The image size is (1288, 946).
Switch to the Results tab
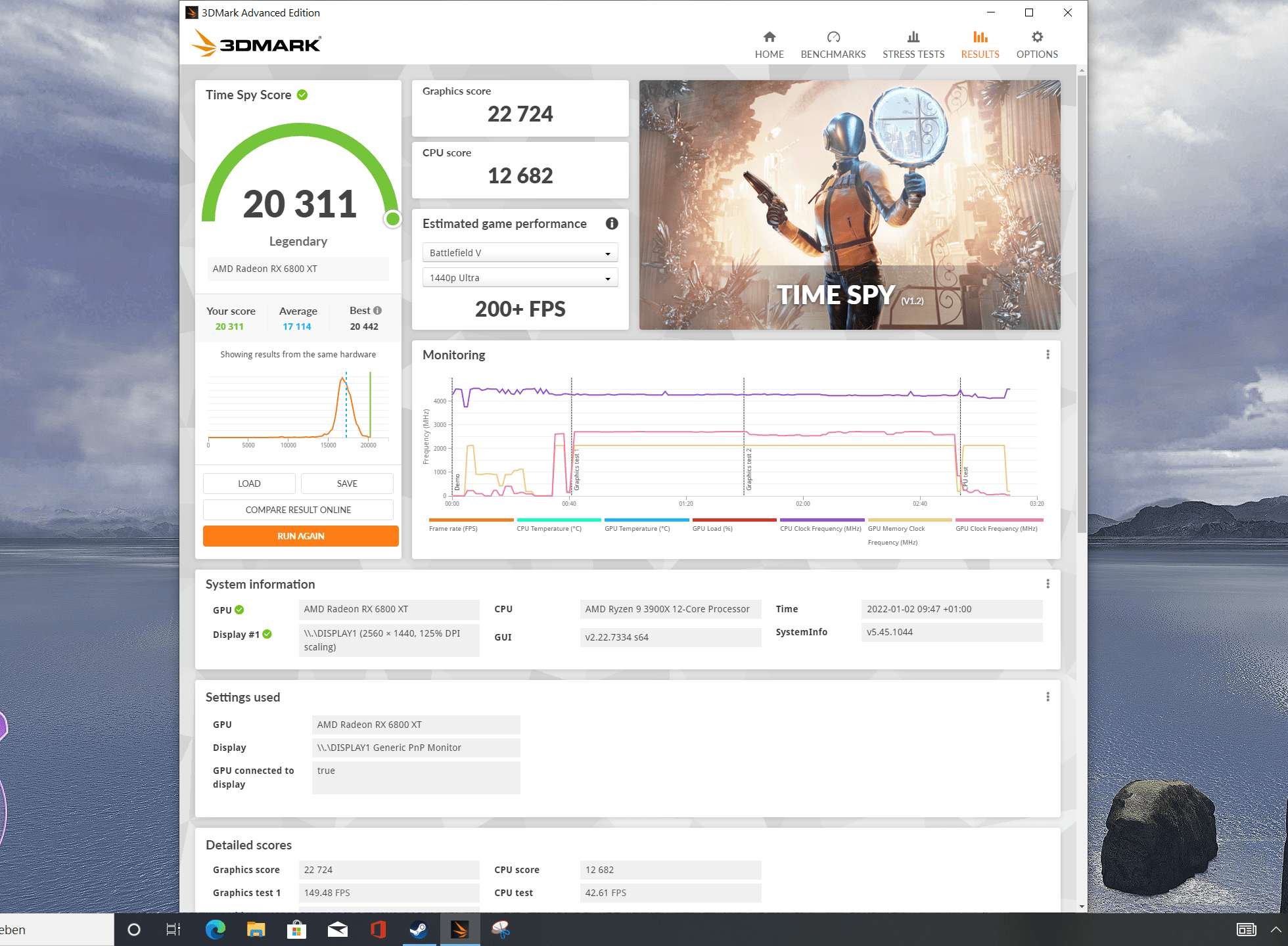[x=979, y=45]
